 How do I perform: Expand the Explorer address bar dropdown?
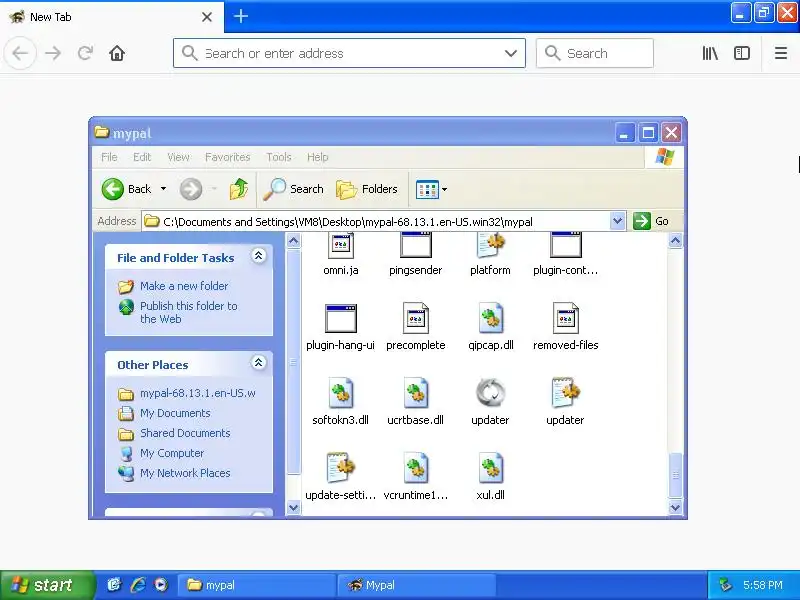617,221
